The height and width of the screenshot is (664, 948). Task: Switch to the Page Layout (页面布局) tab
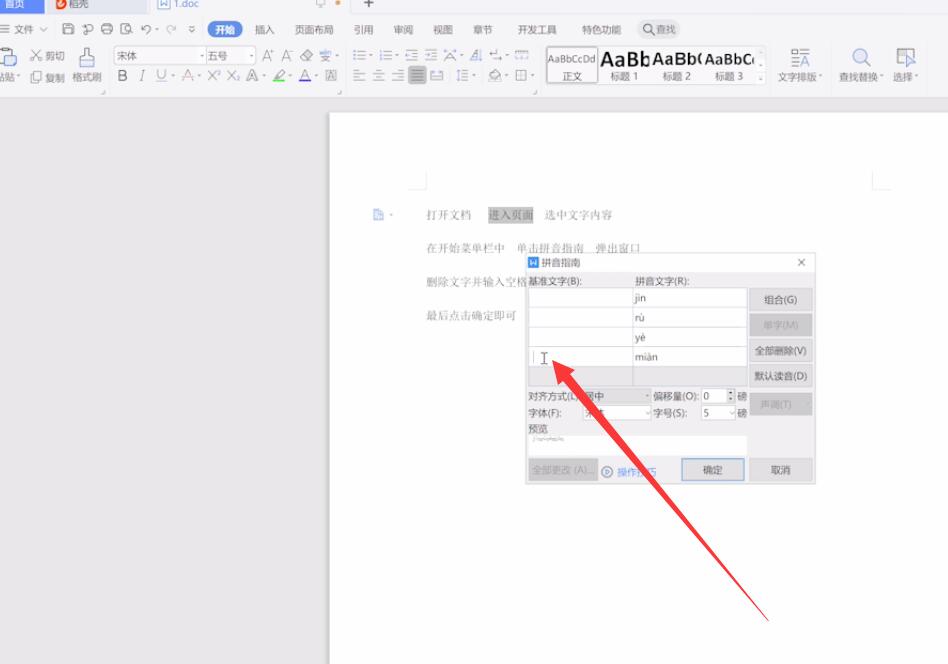[314, 30]
